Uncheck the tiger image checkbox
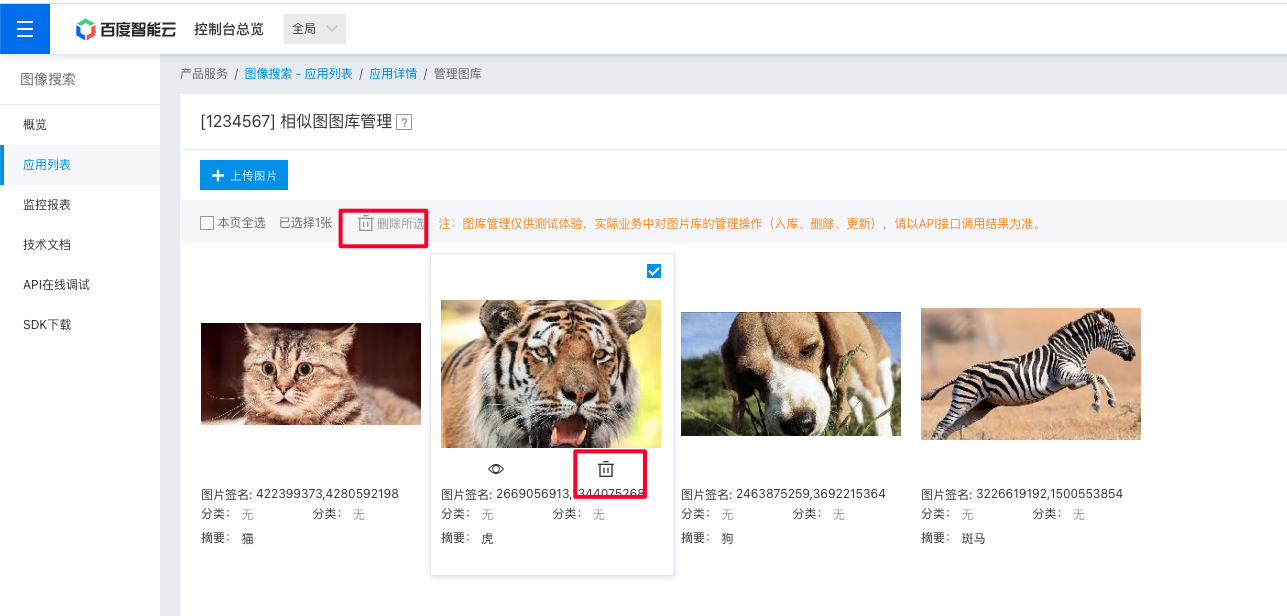 654,271
